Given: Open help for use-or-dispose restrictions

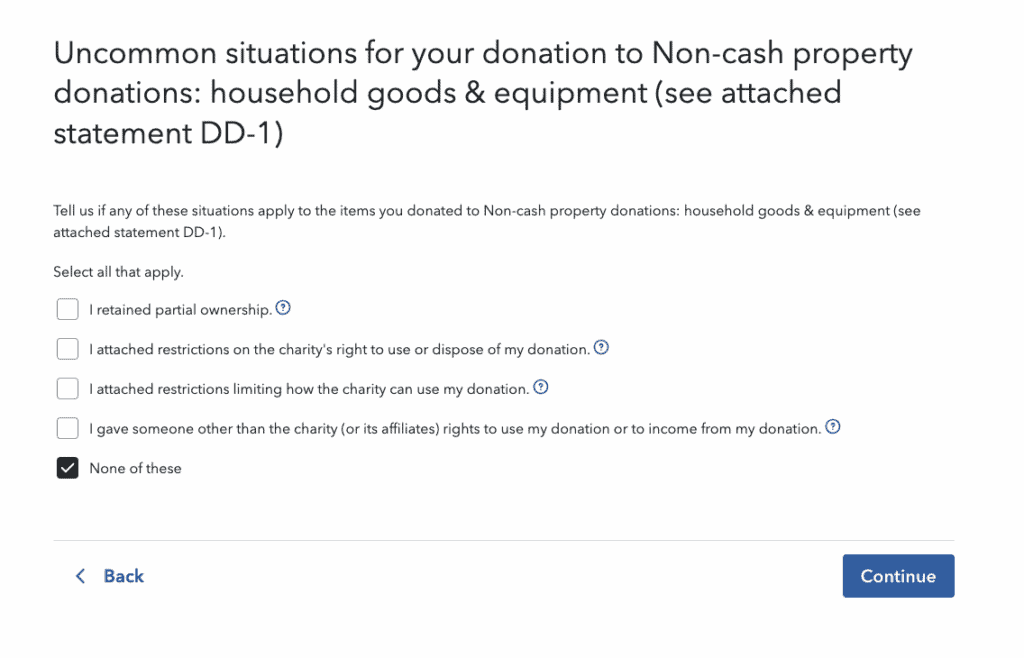Looking at the screenshot, I should (601, 348).
